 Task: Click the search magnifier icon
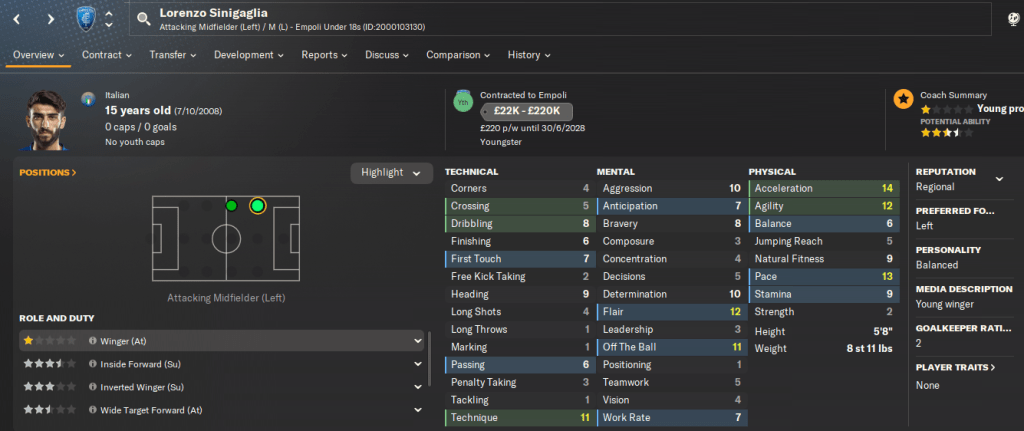click(144, 18)
